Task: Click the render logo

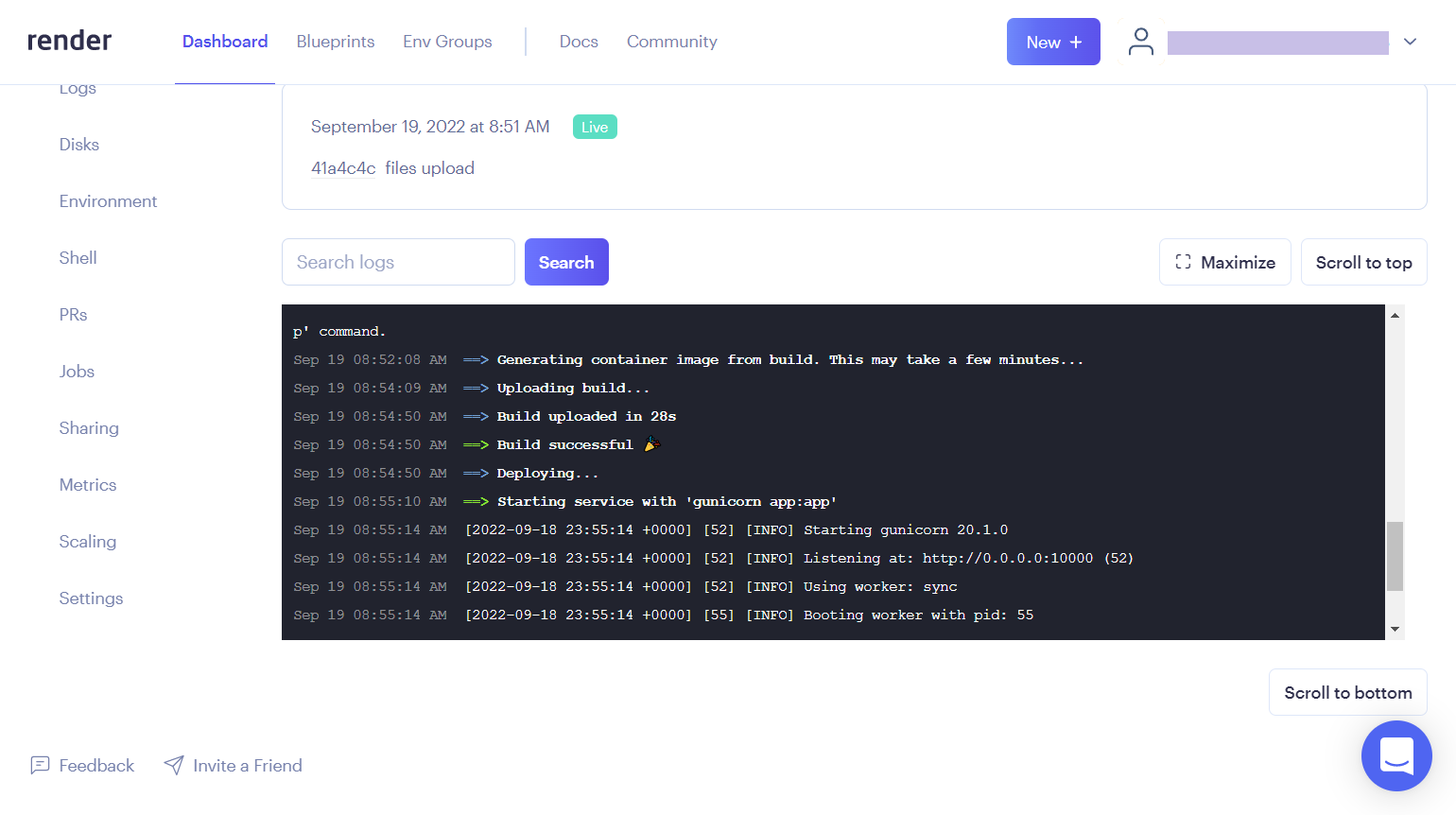Action: [69, 41]
